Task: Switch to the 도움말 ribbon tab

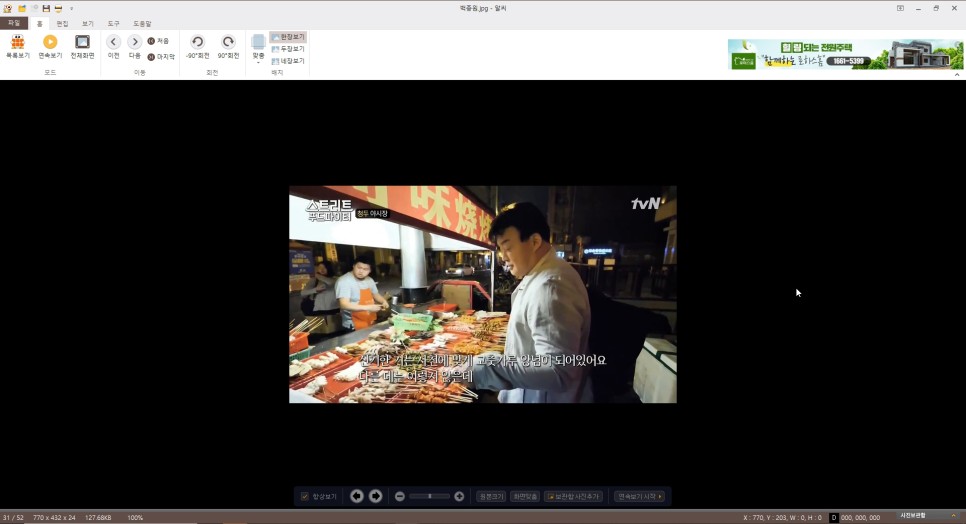Action: [142, 23]
